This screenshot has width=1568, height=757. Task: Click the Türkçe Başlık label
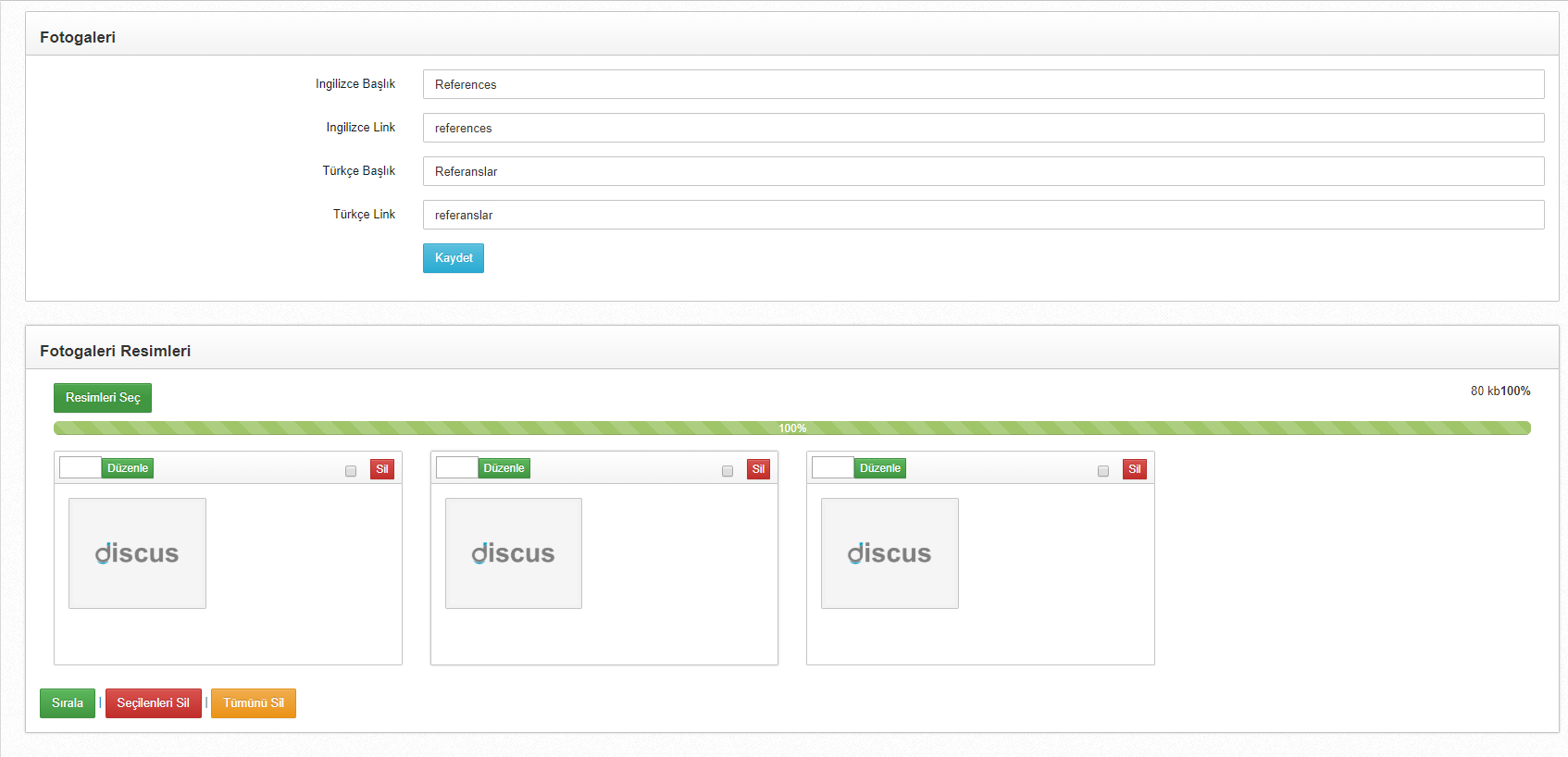pyautogui.click(x=359, y=171)
